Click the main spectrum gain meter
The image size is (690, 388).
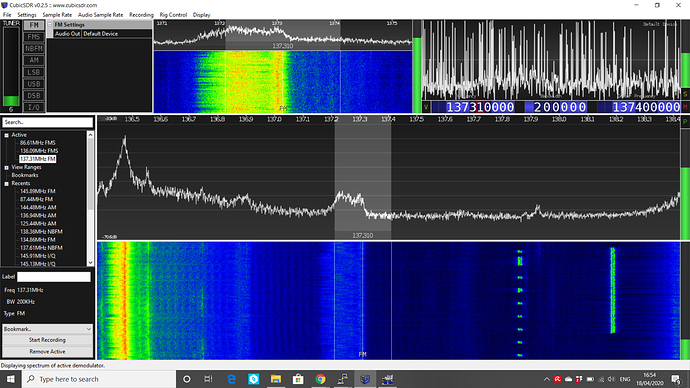click(x=685, y=184)
